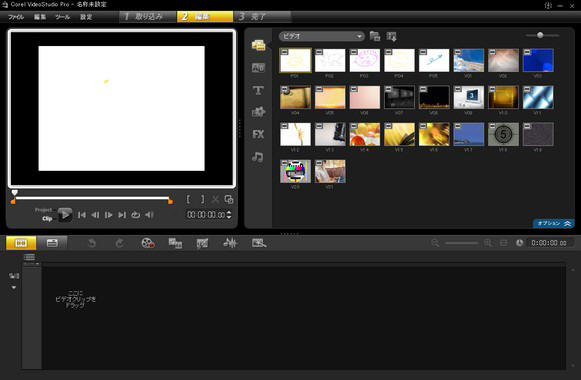Viewport: 581px width, 380px height.
Task: Adjust the timeline zoom slider
Action: click(462, 243)
